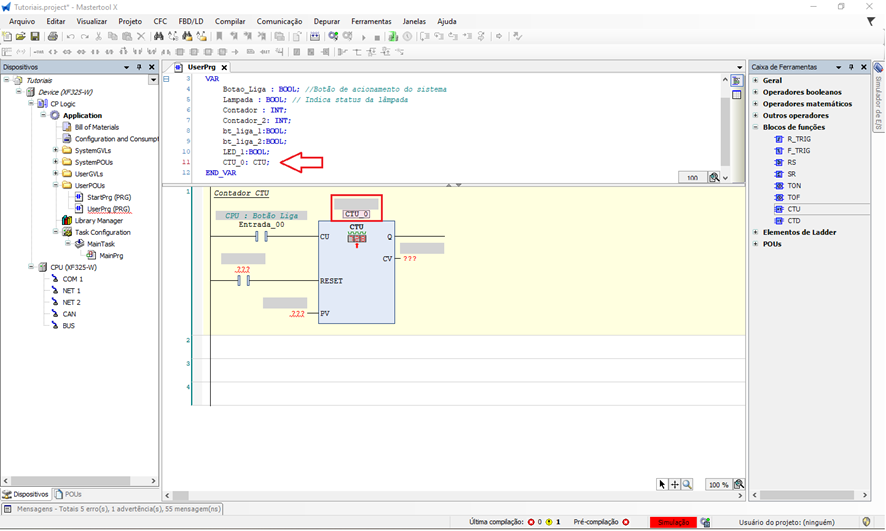886x531 pixels.
Task: Switch declaration editor to textual view
Action: (x=739, y=78)
